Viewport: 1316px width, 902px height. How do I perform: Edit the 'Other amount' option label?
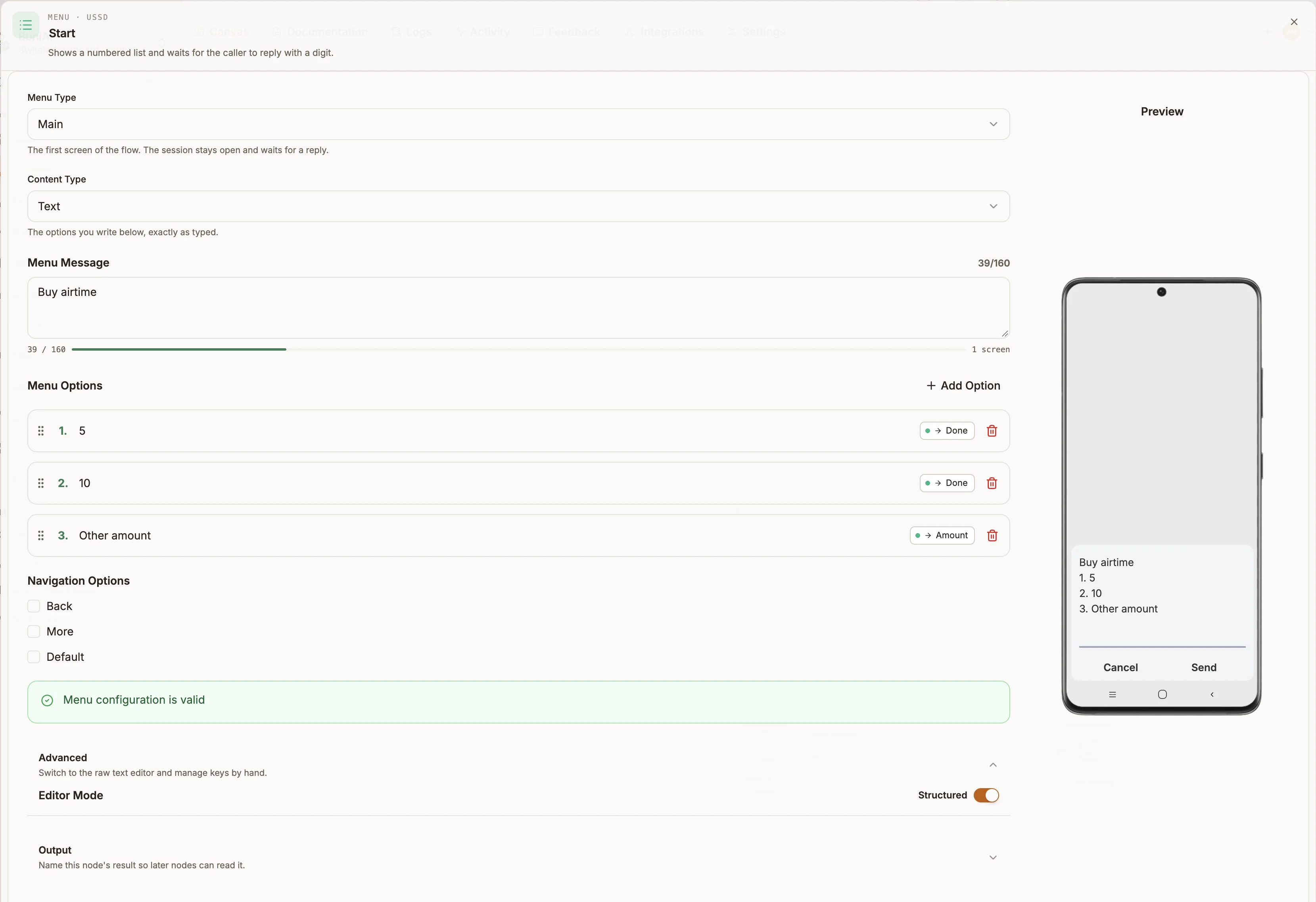115,535
